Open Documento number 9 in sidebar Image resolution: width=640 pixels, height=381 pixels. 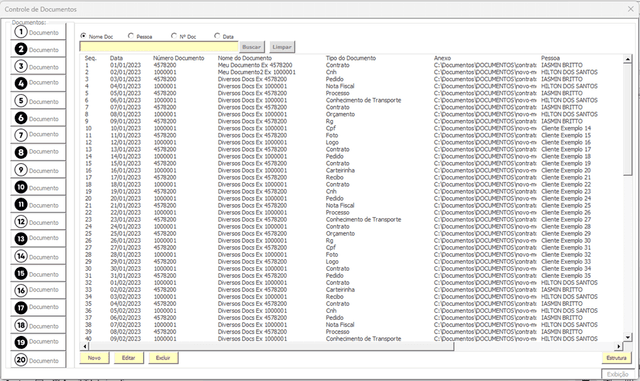point(38,169)
